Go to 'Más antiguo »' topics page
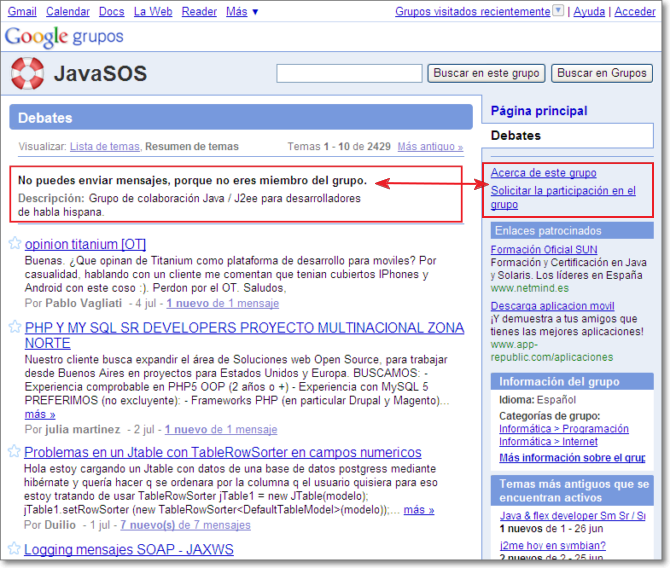Image resolution: width=670 pixels, height=568 pixels. [x=430, y=147]
